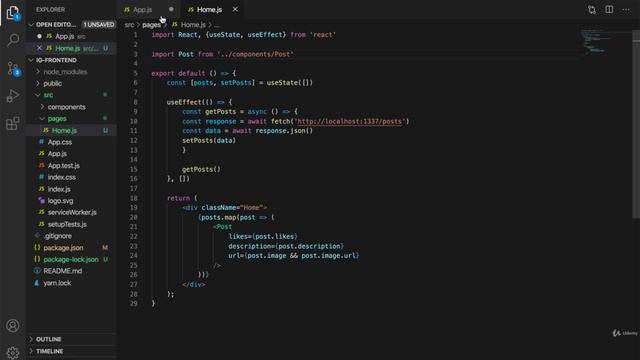Open the Search view icon

coord(13,40)
